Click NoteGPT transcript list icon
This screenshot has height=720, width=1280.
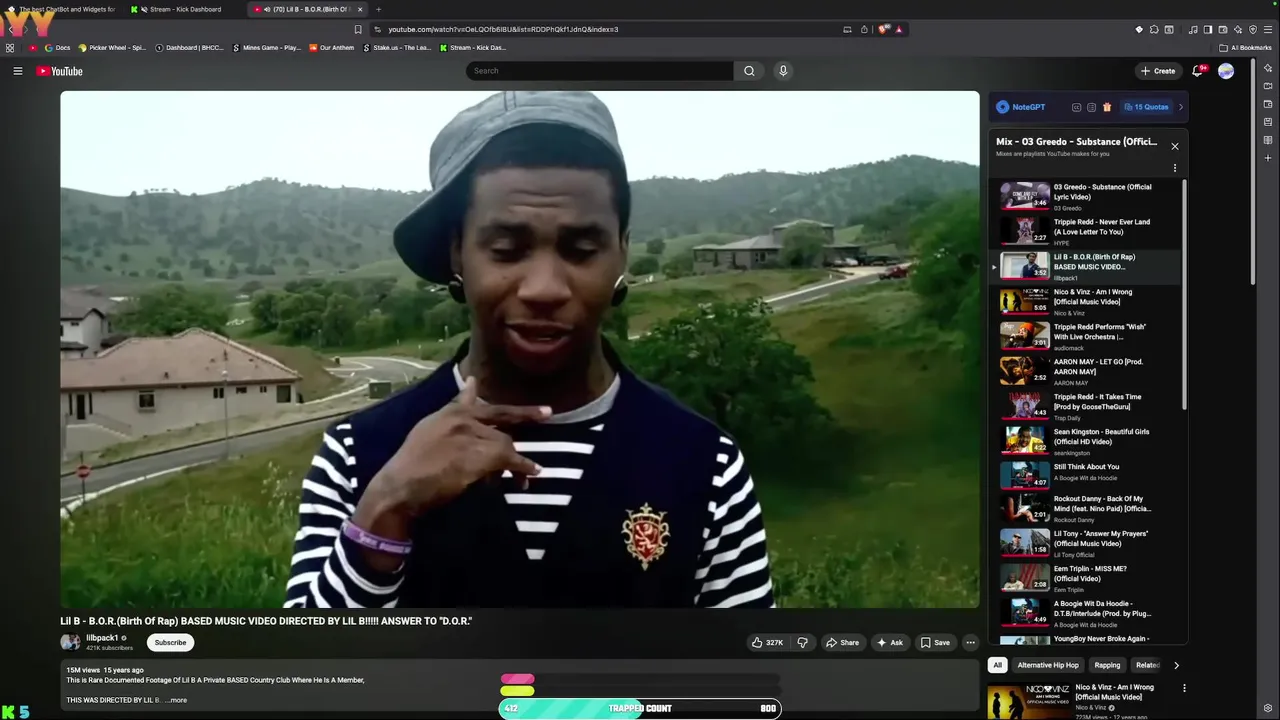point(1091,107)
